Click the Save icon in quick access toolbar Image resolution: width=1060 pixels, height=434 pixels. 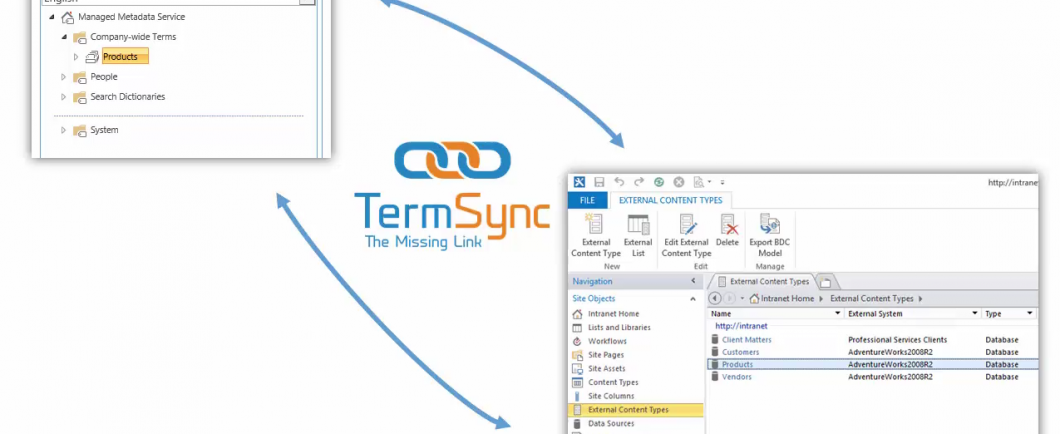[599, 182]
